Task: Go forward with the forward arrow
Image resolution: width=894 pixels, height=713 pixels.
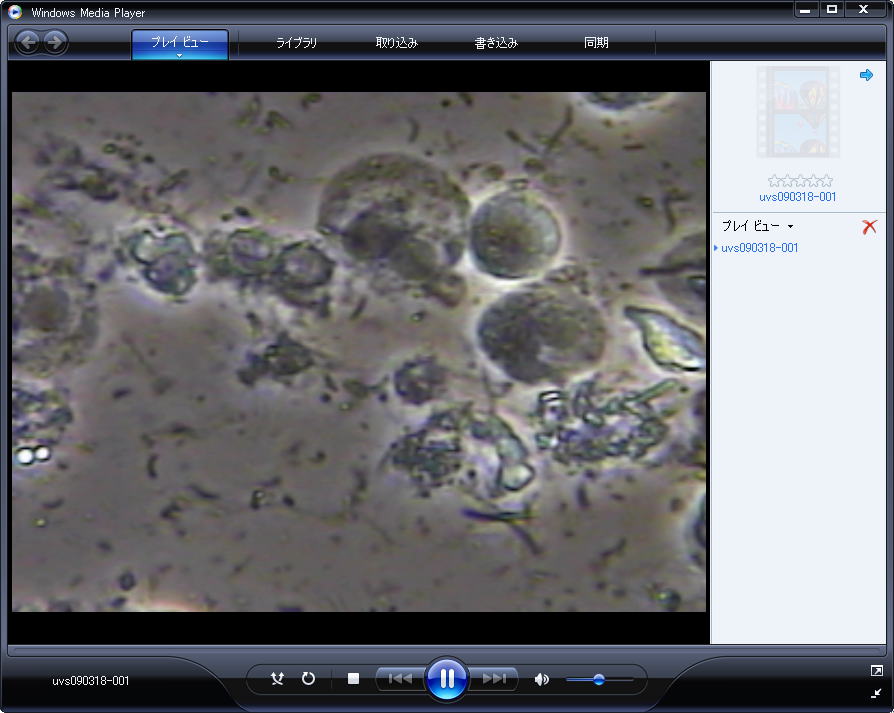Action: 55,42
